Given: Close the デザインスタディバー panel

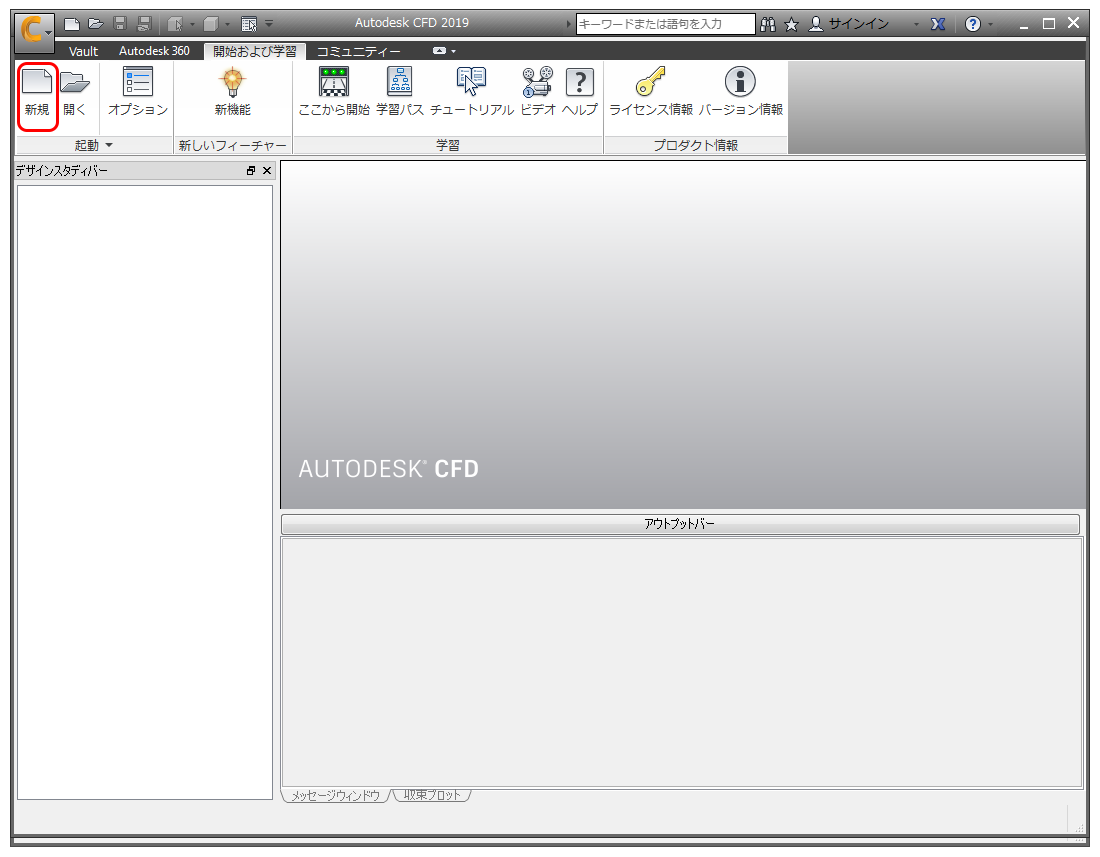Looking at the screenshot, I should click(x=267, y=170).
